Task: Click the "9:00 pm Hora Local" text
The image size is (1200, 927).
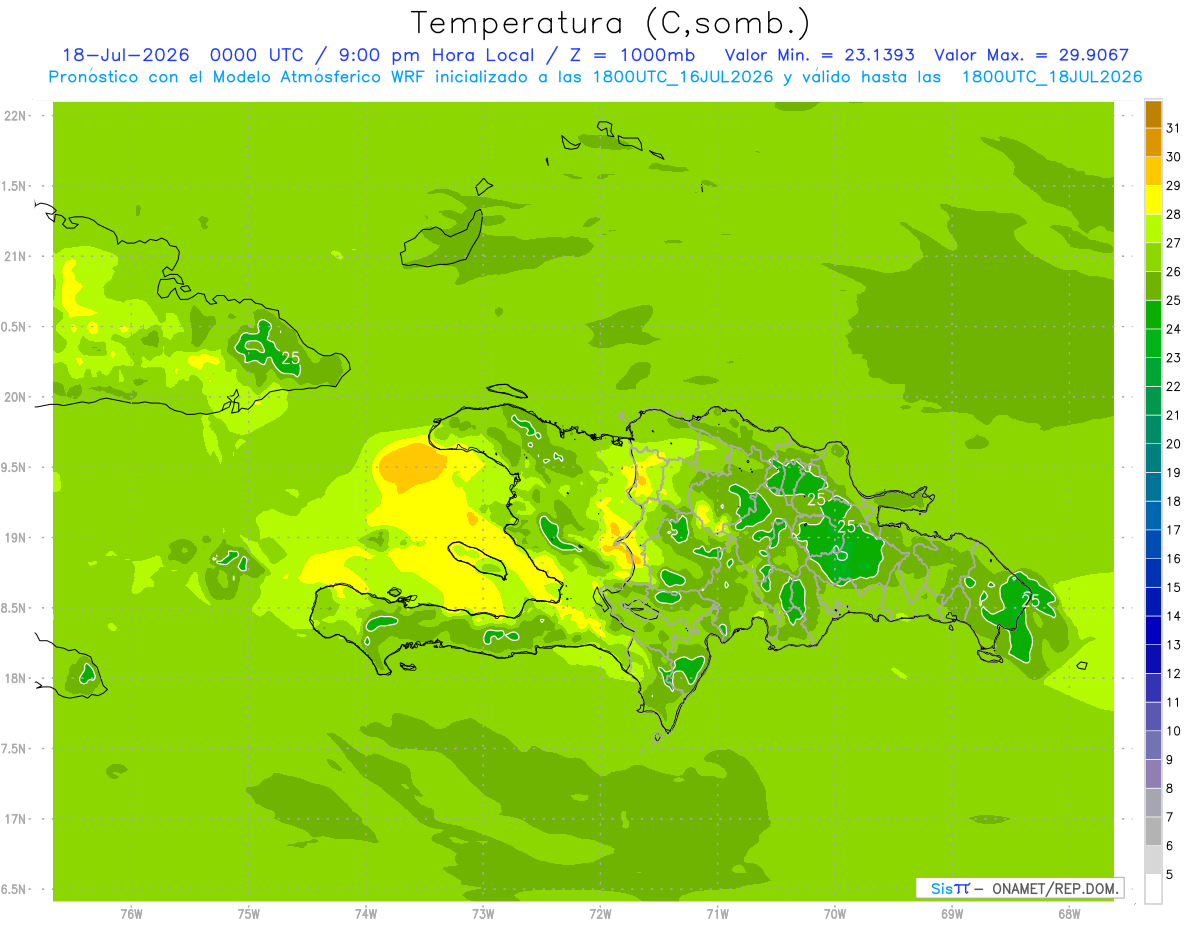Action: coord(432,55)
